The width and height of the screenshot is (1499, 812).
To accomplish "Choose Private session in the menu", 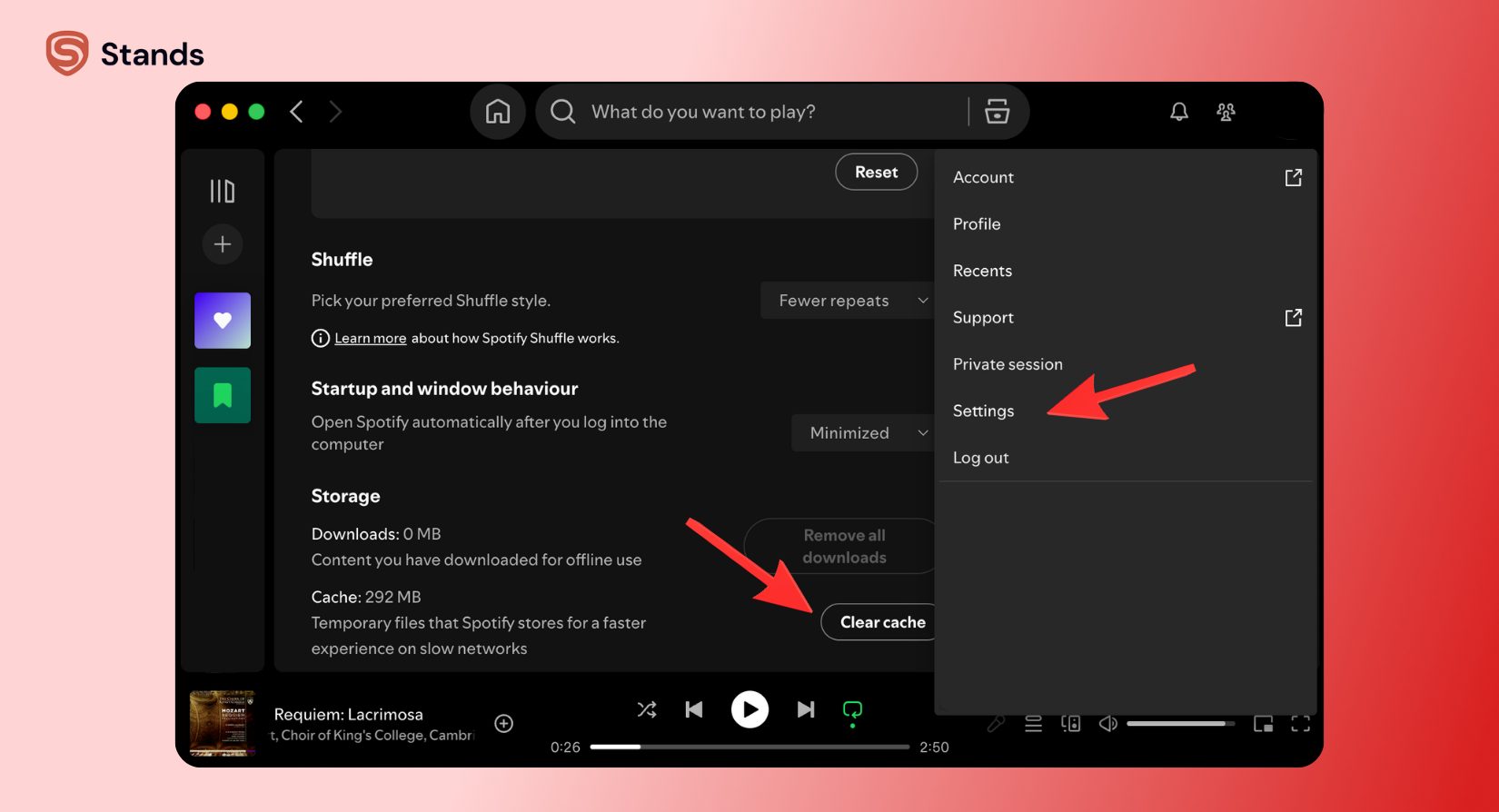I will (x=1008, y=364).
